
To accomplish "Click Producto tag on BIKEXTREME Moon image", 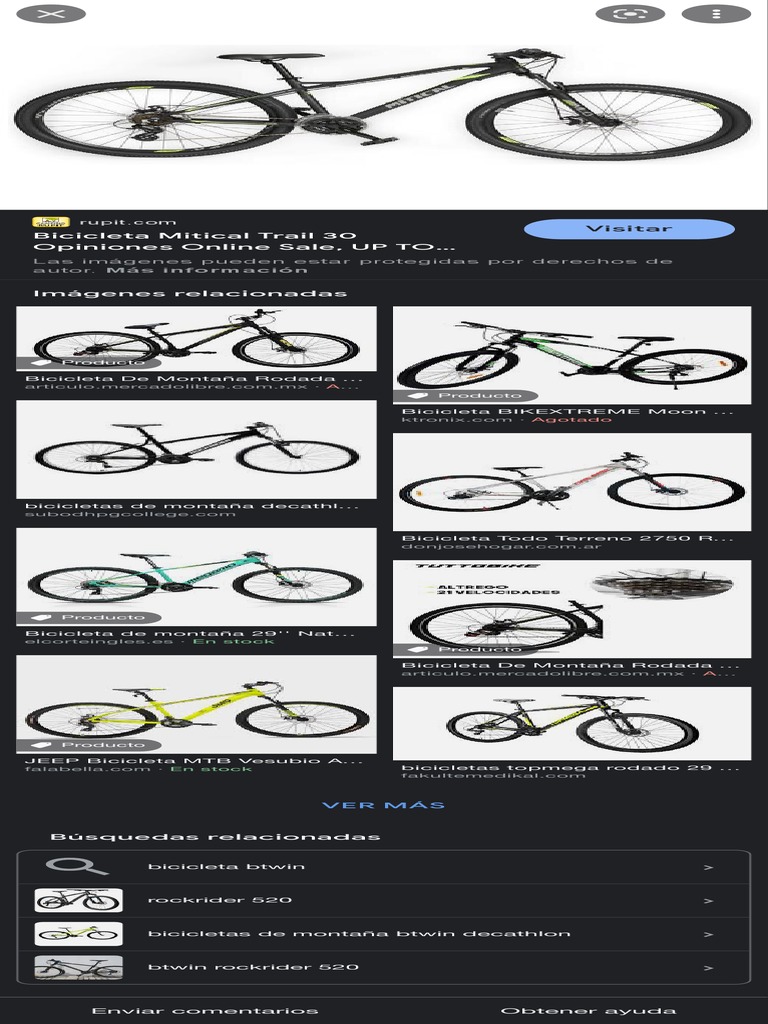I will click(x=466, y=395).
